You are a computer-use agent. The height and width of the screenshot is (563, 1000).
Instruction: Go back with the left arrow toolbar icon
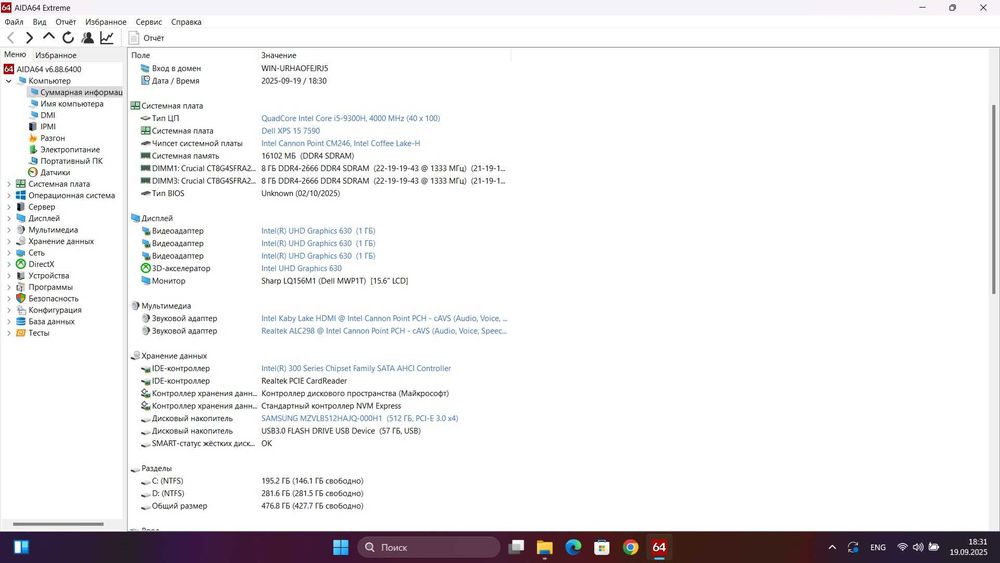pyautogui.click(x=11, y=38)
